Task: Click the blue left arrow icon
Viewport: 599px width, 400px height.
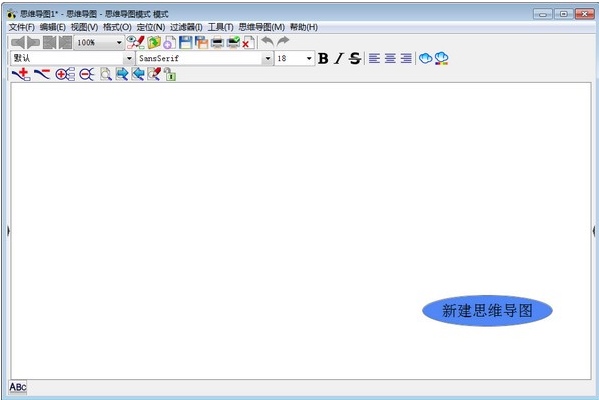Action: pyautogui.click(x=138, y=74)
